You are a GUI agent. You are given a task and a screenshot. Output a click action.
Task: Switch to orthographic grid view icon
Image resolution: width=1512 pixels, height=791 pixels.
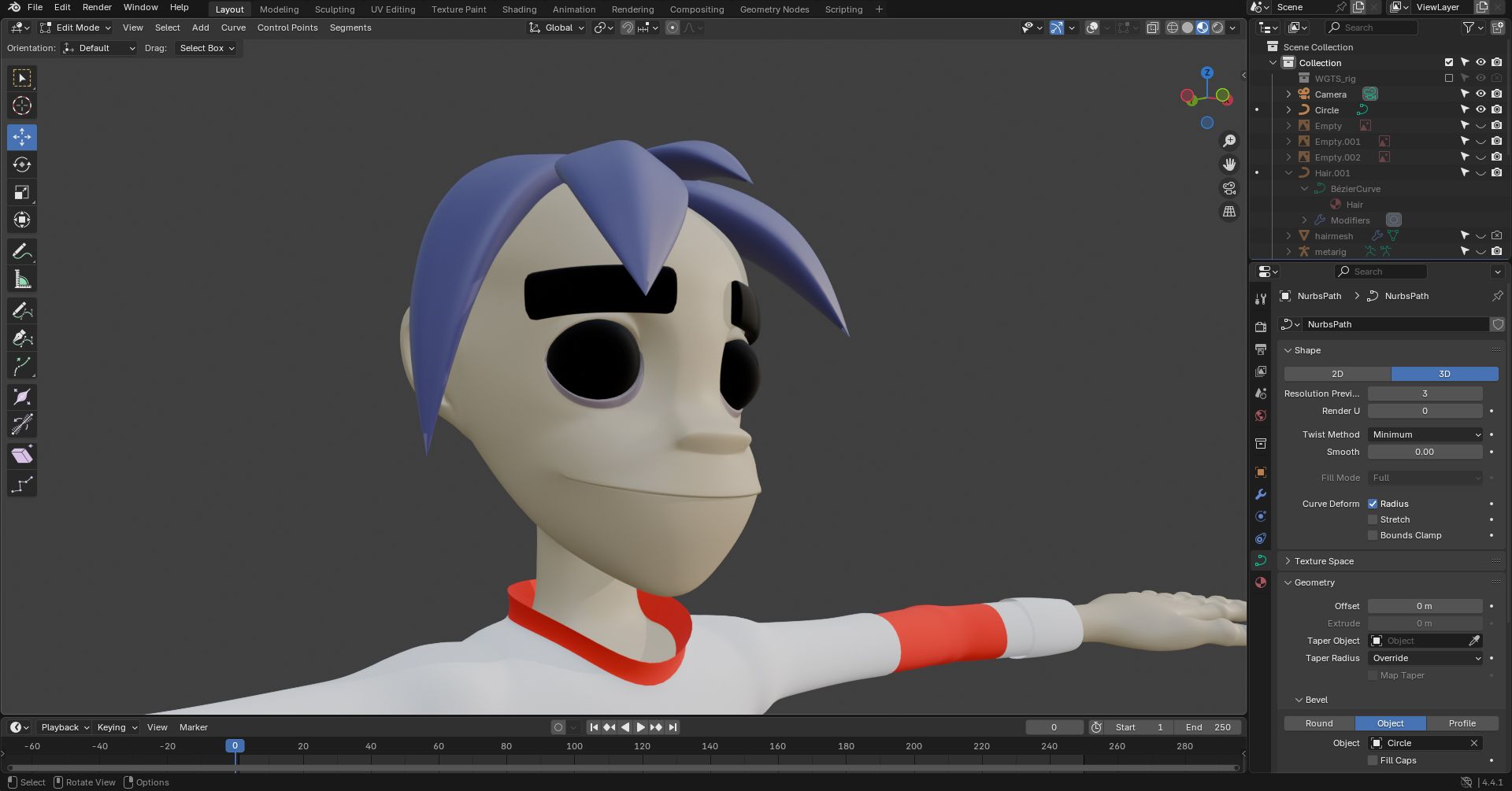pyautogui.click(x=1228, y=212)
